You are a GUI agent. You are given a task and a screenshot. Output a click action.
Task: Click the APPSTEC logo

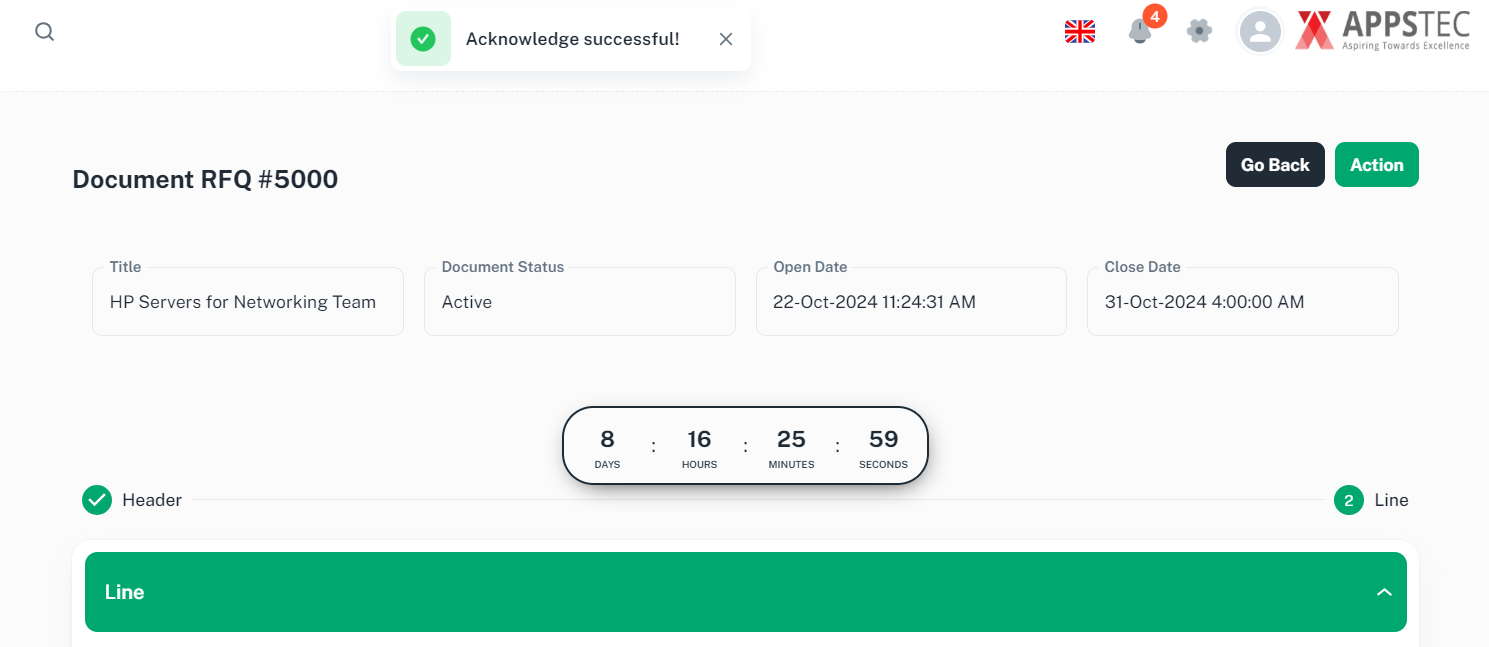pos(1383,31)
